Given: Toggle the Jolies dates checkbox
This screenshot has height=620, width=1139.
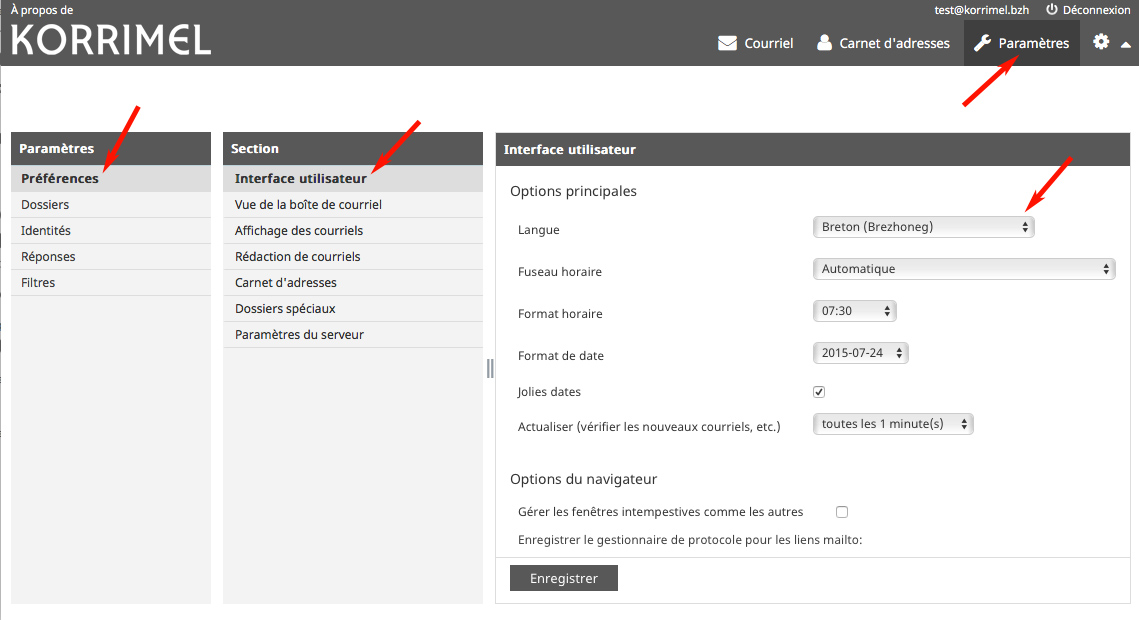Looking at the screenshot, I should click(x=819, y=392).
